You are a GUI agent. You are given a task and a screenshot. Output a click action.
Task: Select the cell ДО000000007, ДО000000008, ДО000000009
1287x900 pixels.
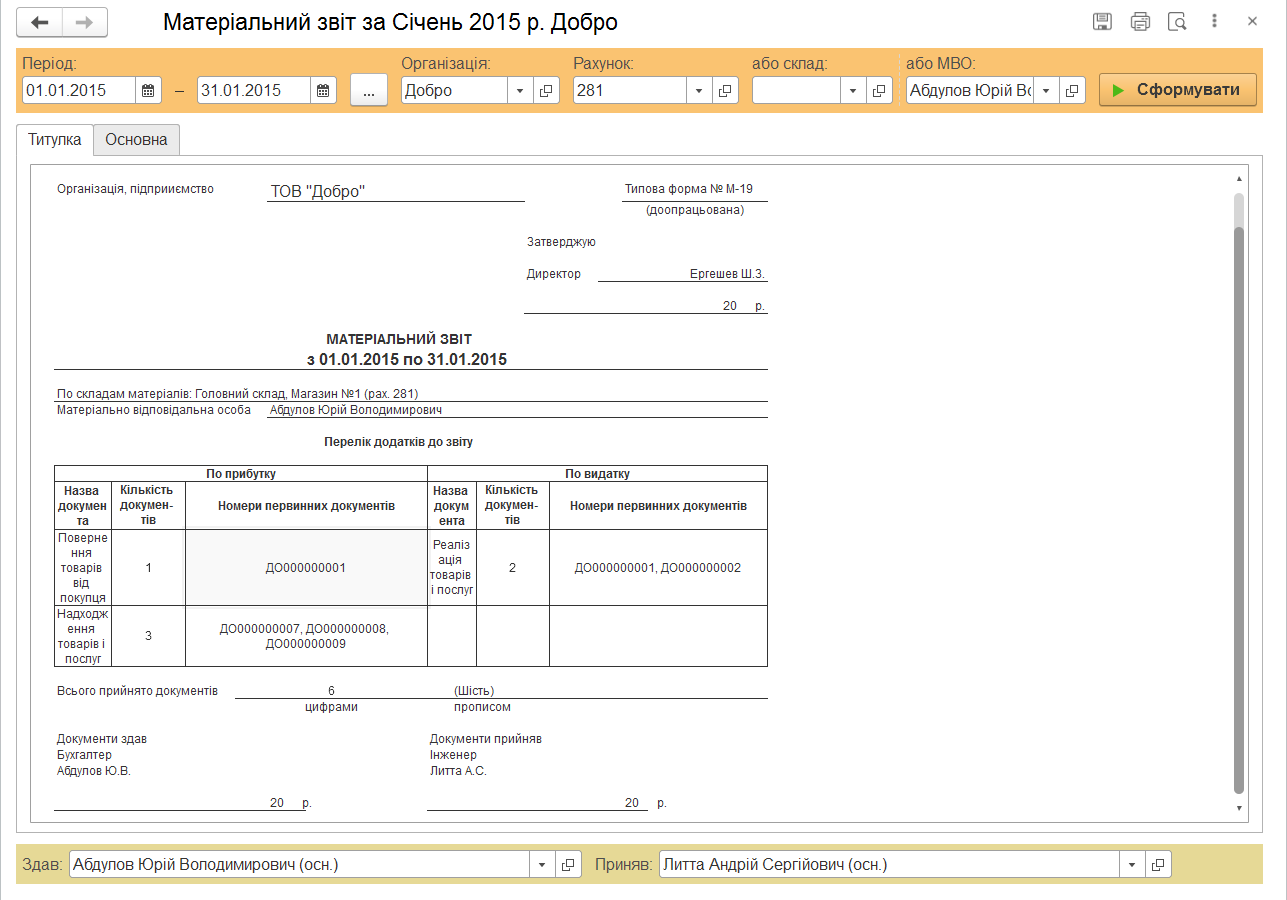pyautogui.click(x=306, y=636)
